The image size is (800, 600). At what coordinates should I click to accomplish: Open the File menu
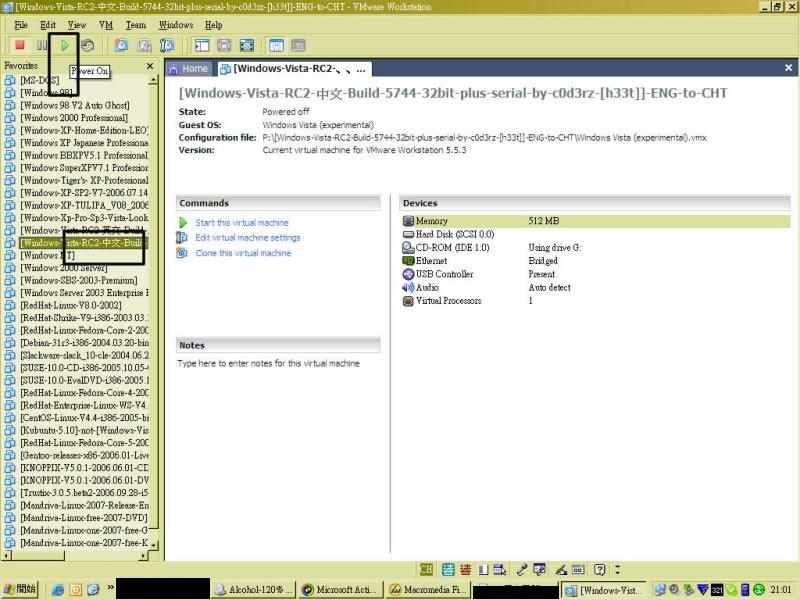[21, 25]
